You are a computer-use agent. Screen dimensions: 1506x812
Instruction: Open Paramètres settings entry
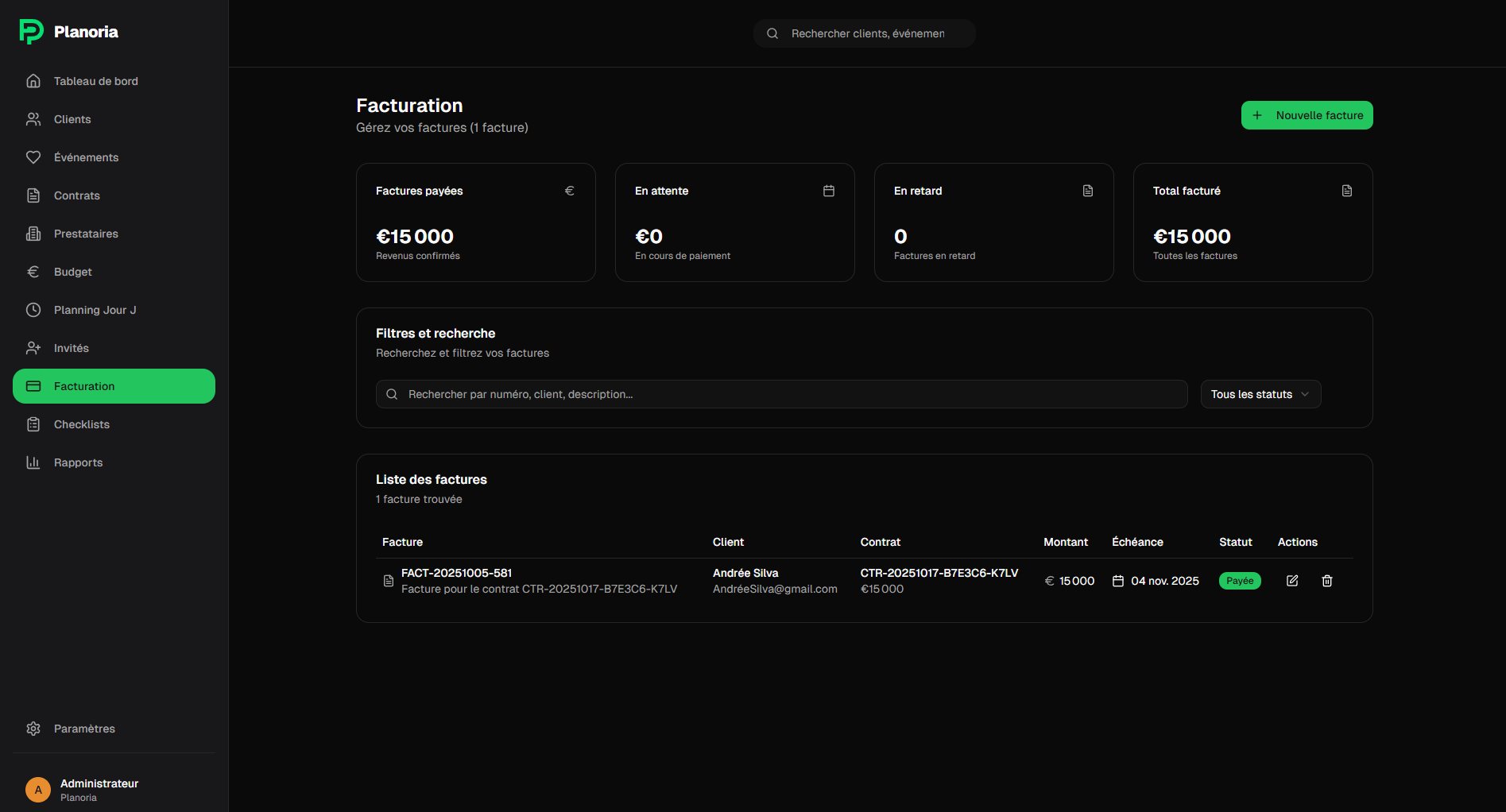114,729
